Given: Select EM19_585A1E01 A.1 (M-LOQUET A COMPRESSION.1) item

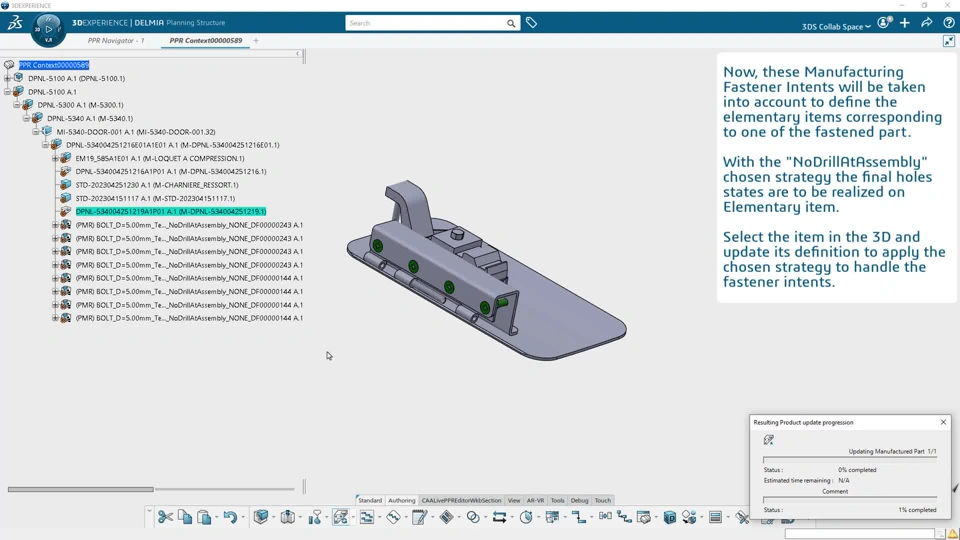Looking at the screenshot, I should pos(160,158).
